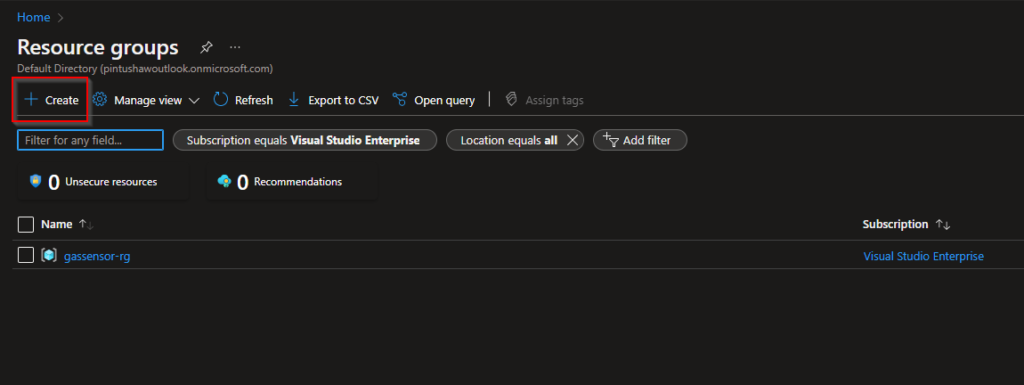1024x385 pixels.
Task: Pin the Resource groups page
Action: (206, 47)
